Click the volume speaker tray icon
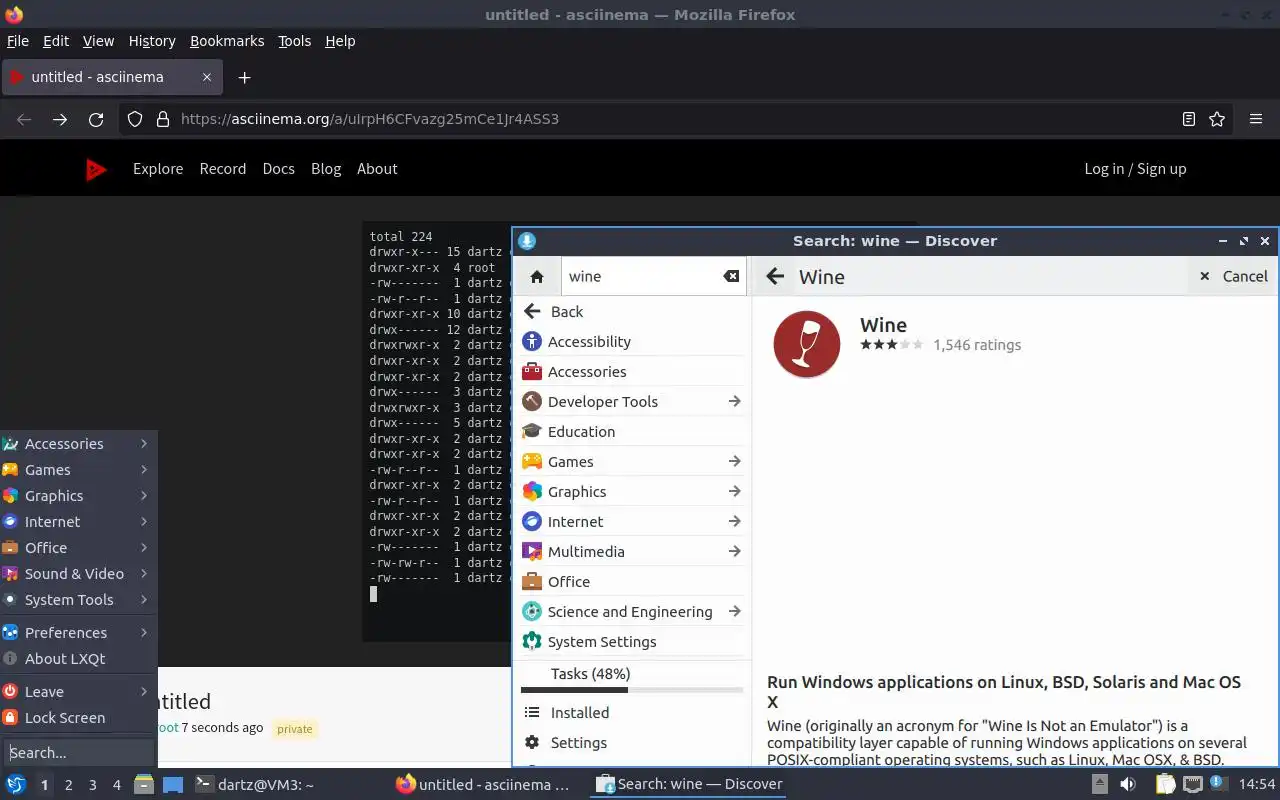Viewport: 1280px width, 800px height. point(1128,785)
